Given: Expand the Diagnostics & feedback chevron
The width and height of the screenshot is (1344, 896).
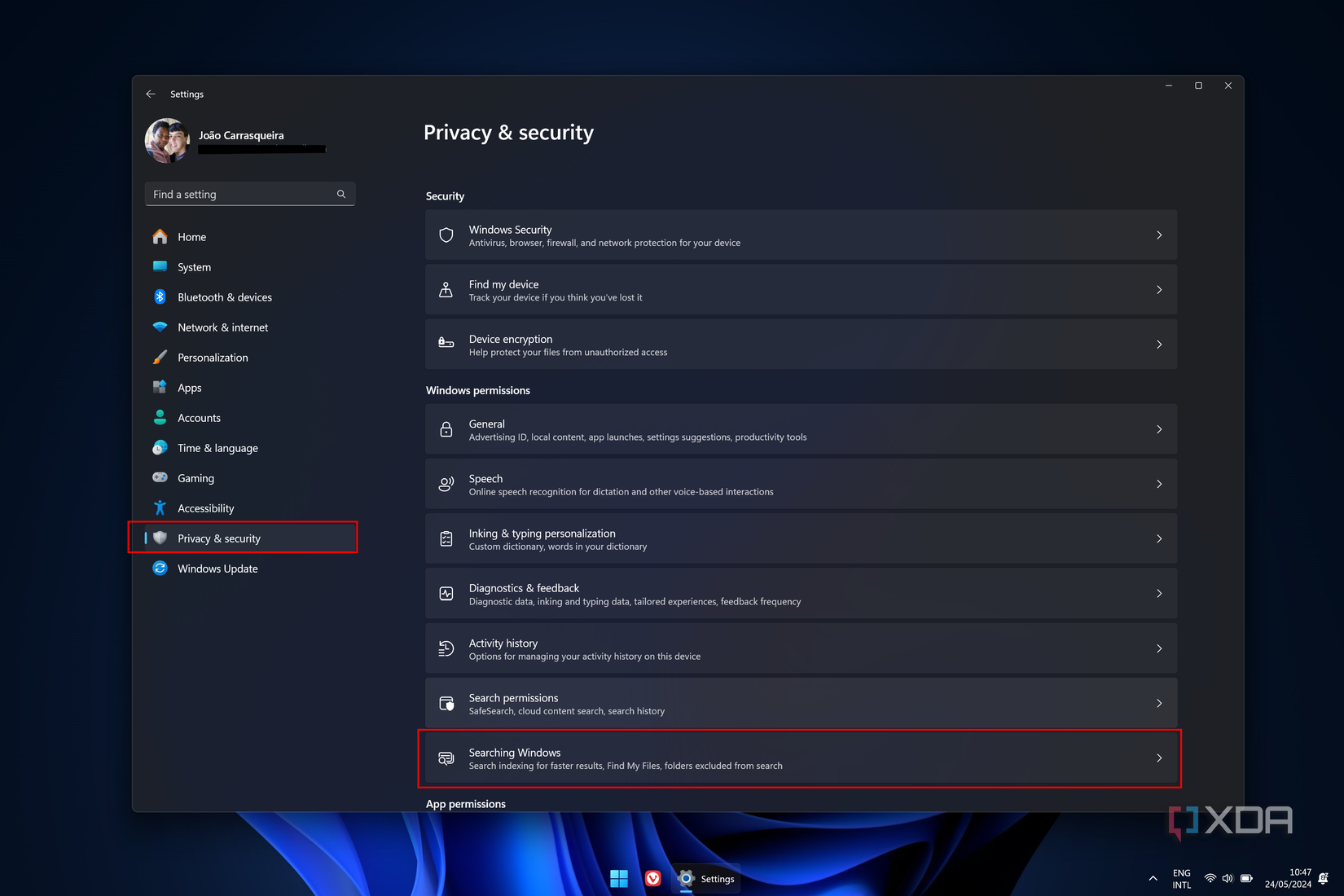Looking at the screenshot, I should point(1159,593).
